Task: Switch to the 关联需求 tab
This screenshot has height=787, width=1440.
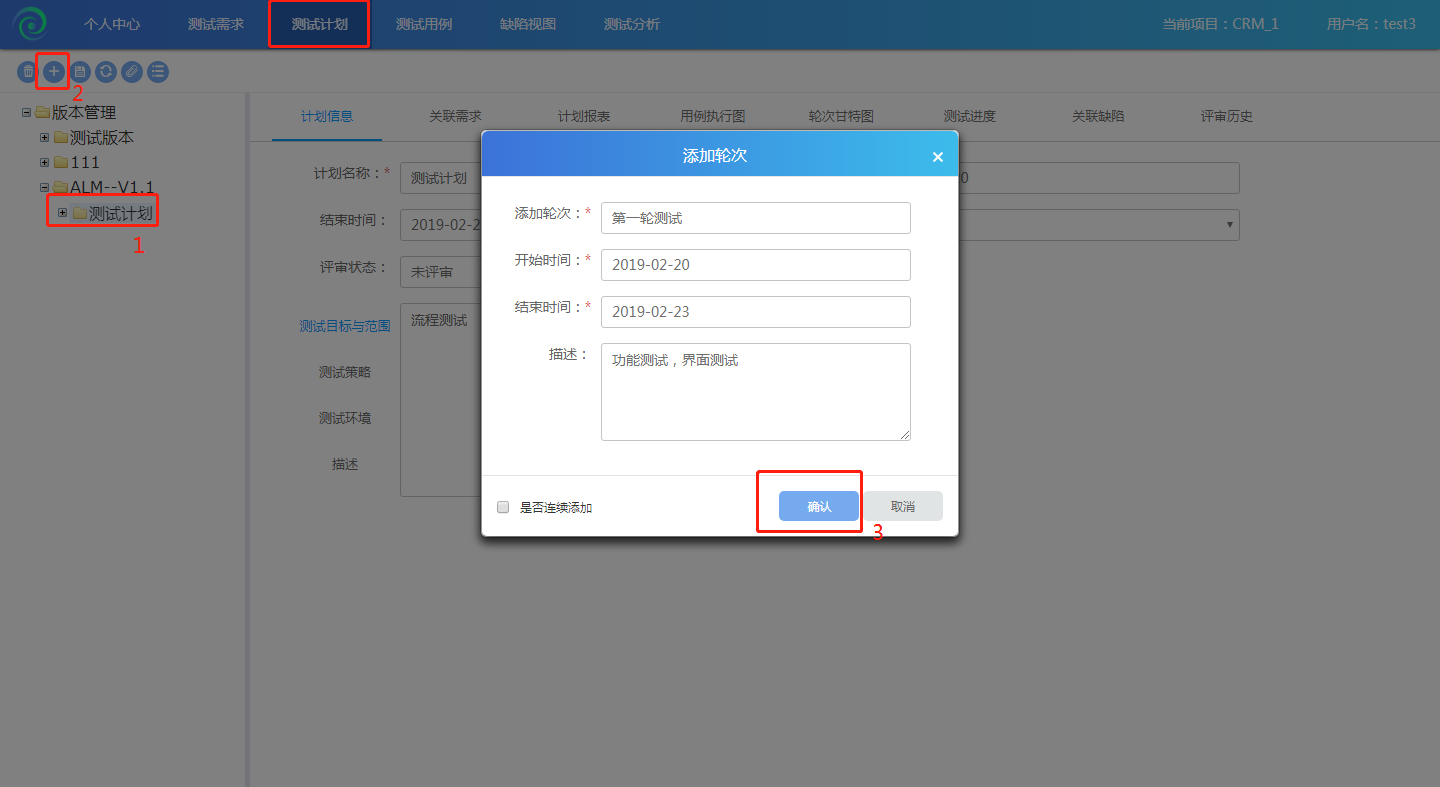Action: click(455, 116)
